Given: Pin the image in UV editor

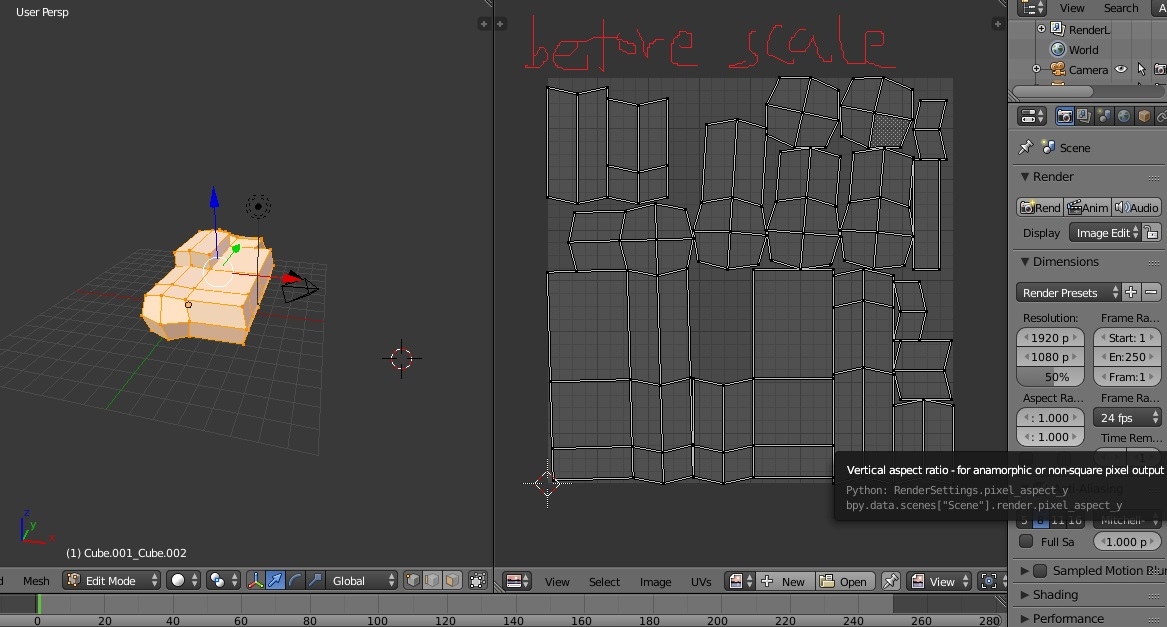Looking at the screenshot, I should pyautogui.click(x=891, y=581).
